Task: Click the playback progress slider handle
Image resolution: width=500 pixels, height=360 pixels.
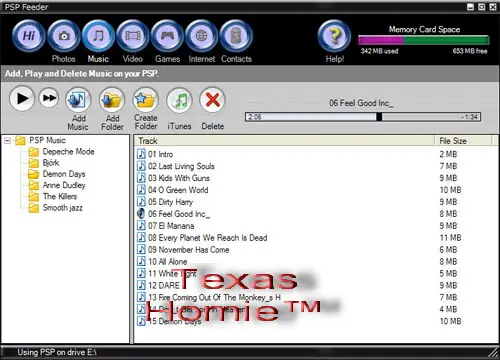Action: coord(379,117)
